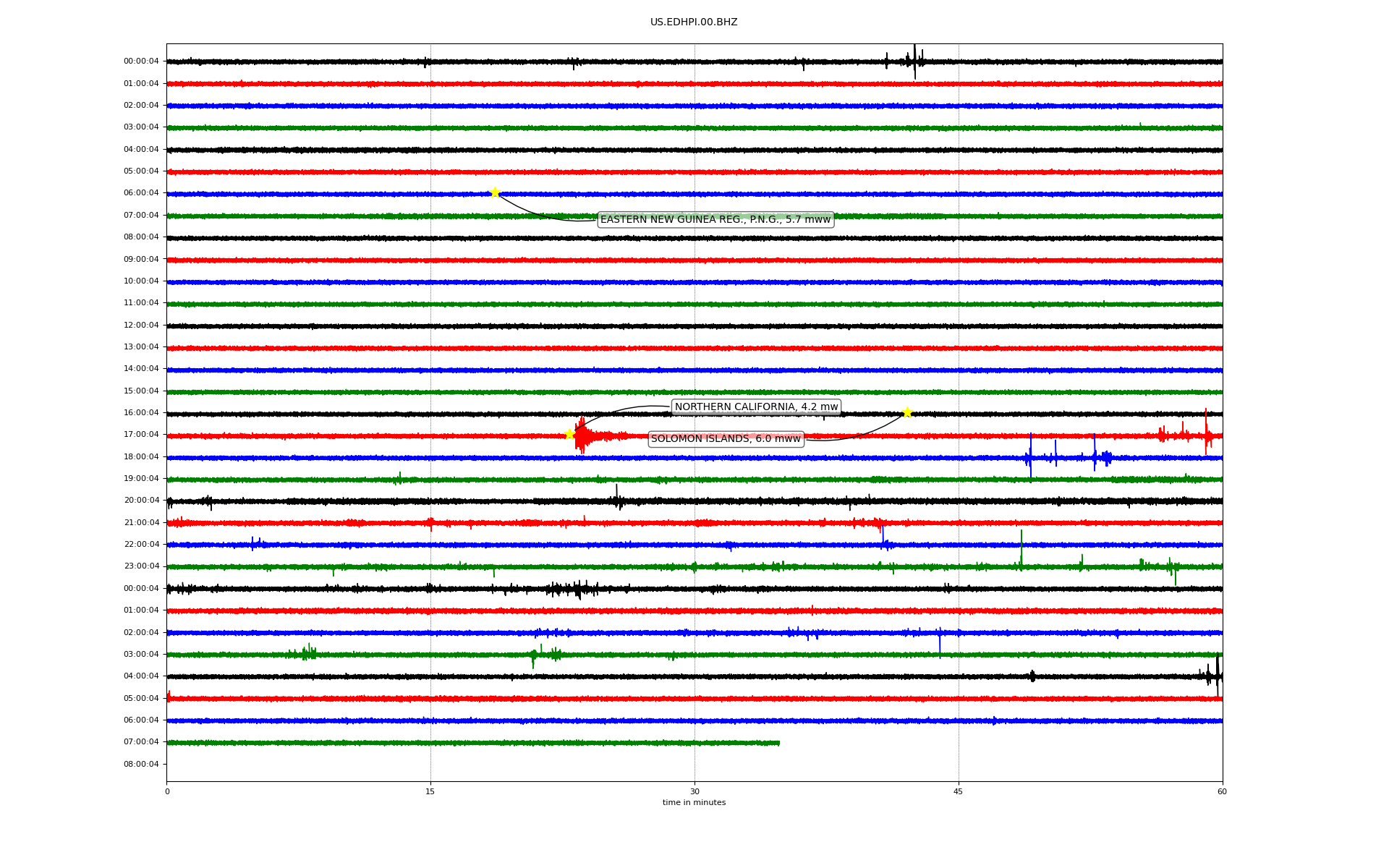1389x868 pixels.
Task: Click the US.EDHPI.00.BHZ plot title
Action: click(694, 22)
